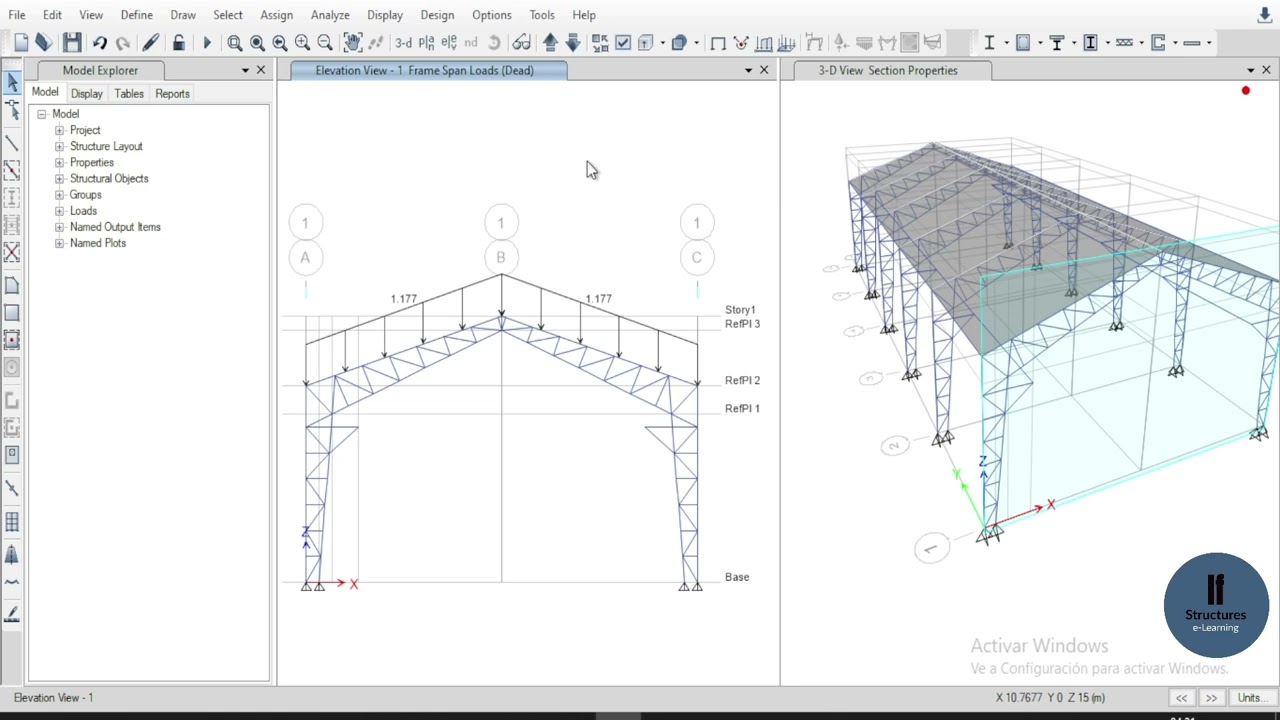Expand the Project tree node
The height and width of the screenshot is (720, 1280).
coord(59,130)
